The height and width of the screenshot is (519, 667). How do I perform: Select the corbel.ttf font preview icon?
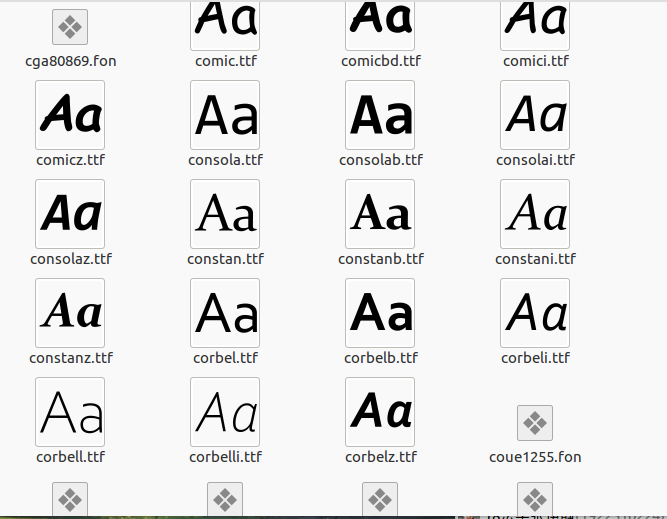coord(225,313)
